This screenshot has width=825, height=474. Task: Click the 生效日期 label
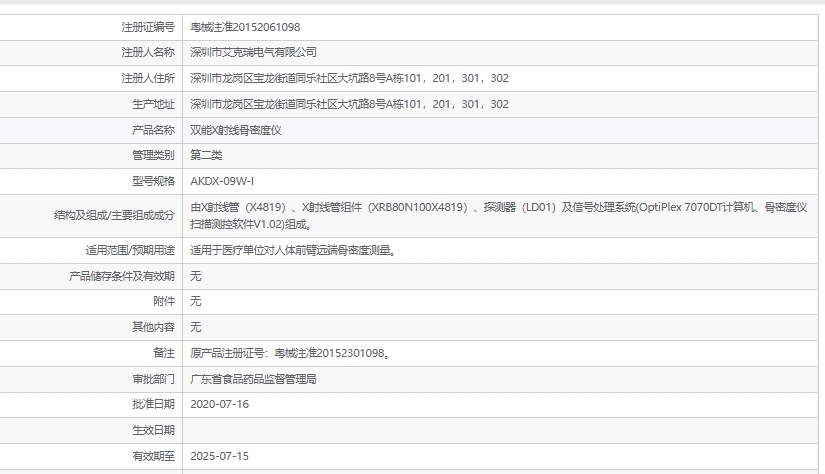(153, 430)
